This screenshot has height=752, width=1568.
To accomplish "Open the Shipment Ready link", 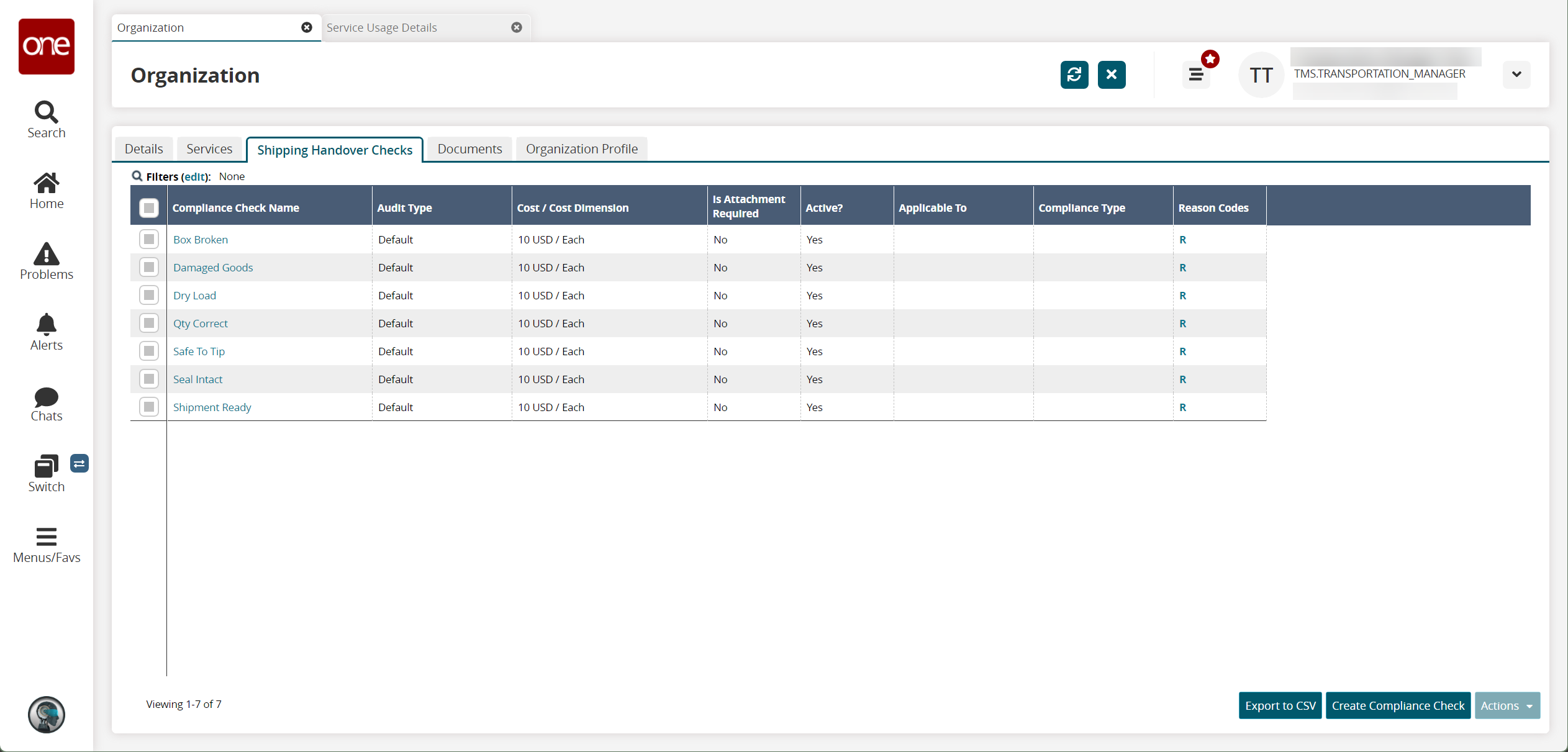I will [x=212, y=407].
